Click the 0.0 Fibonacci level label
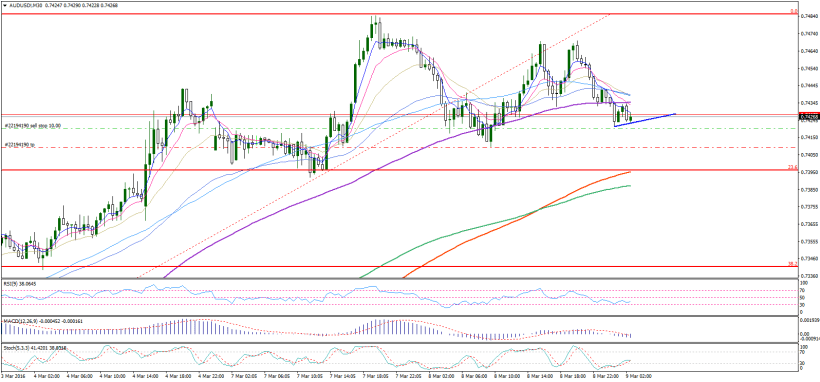The width and height of the screenshot is (820, 382). [793, 10]
